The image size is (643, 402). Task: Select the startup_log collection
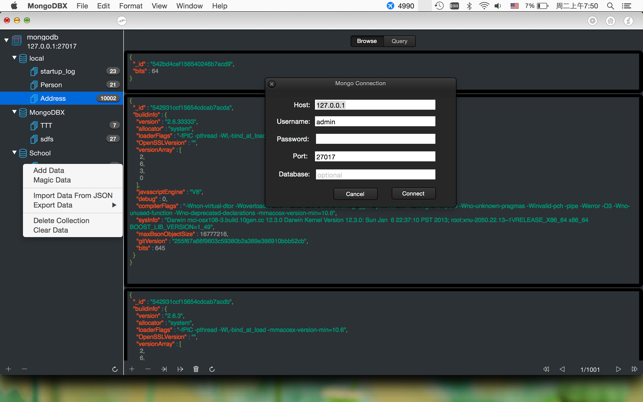click(57, 71)
